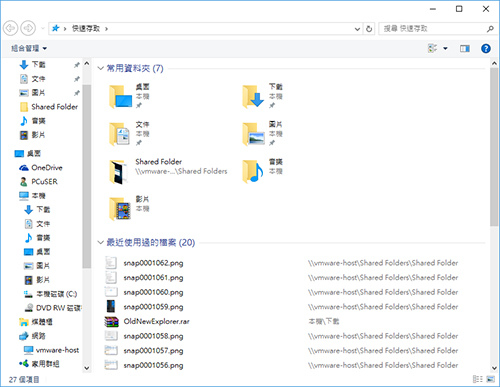
Task: Select 下載 under 本機 in sidebar
Action: [x=37, y=209]
